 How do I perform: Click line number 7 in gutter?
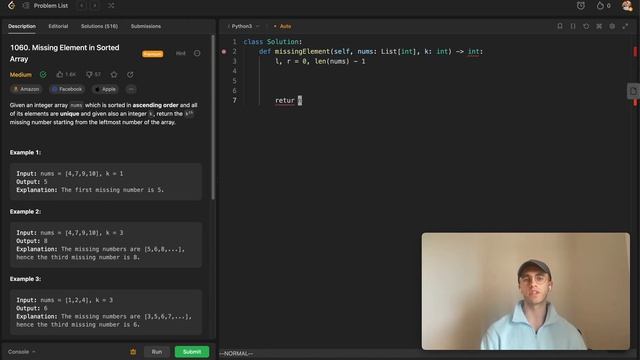235,100
